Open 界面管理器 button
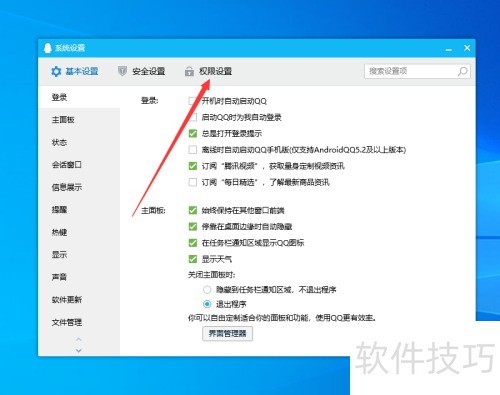This screenshot has height=395, width=500. (x=227, y=333)
